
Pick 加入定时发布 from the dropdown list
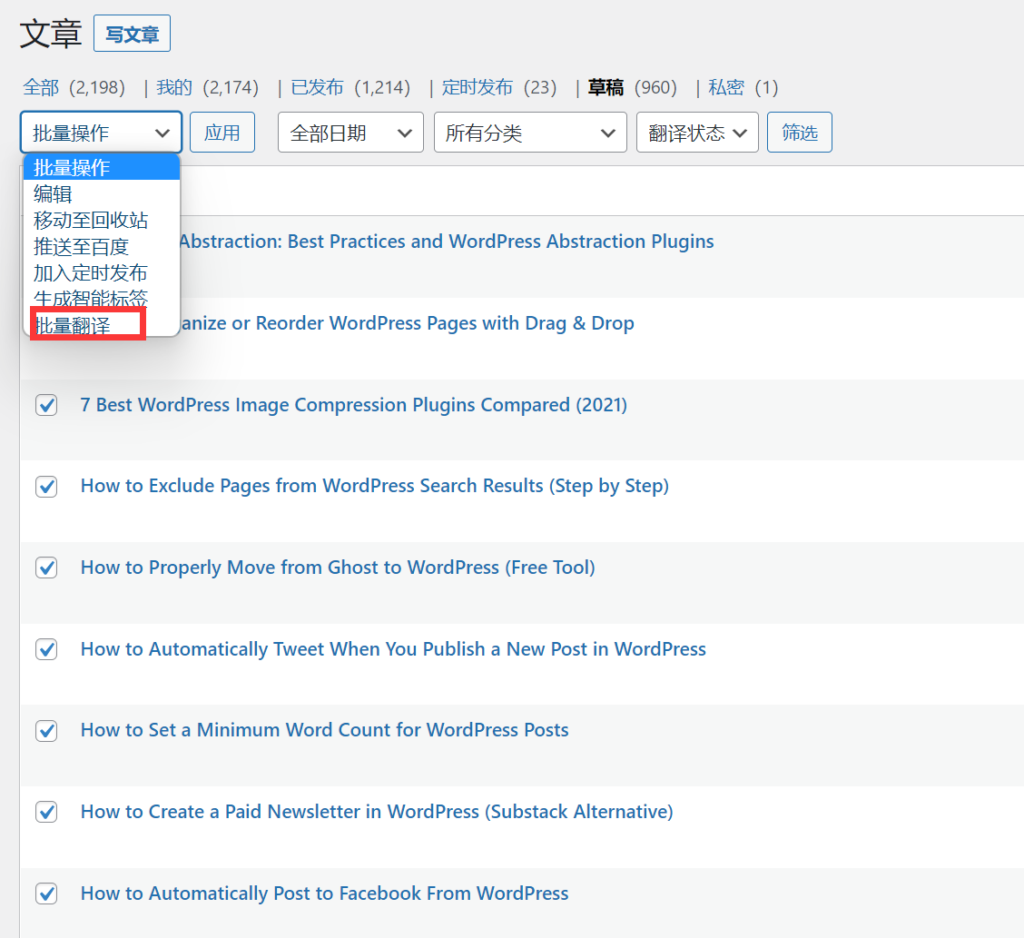[x=90, y=272]
